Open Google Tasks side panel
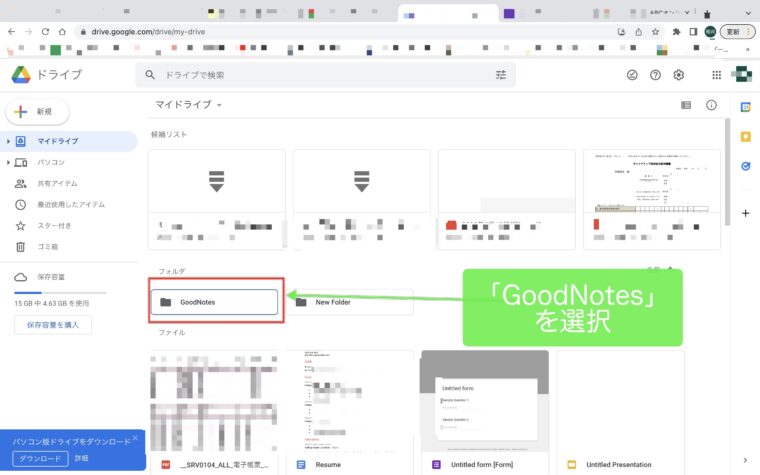760x475 pixels. (745, 166)
